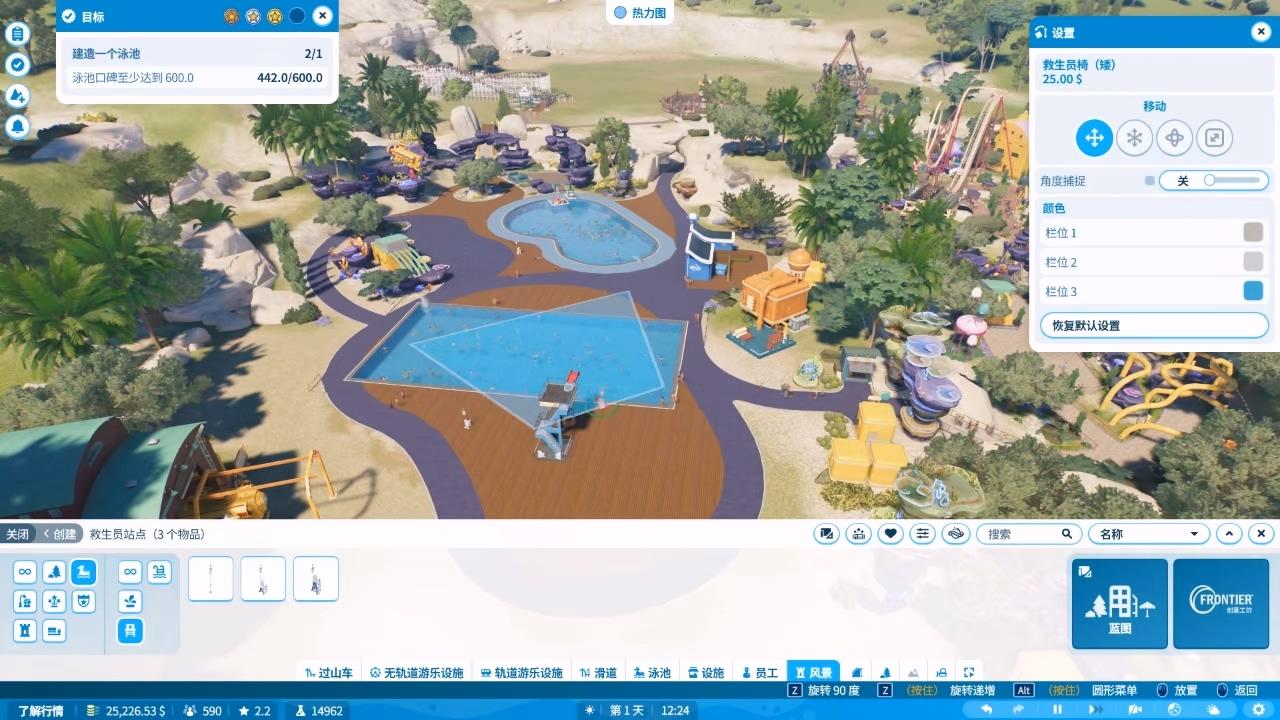Pause the game with pause button
This screenshot has width=1280, height=720.
[1057, 710]
